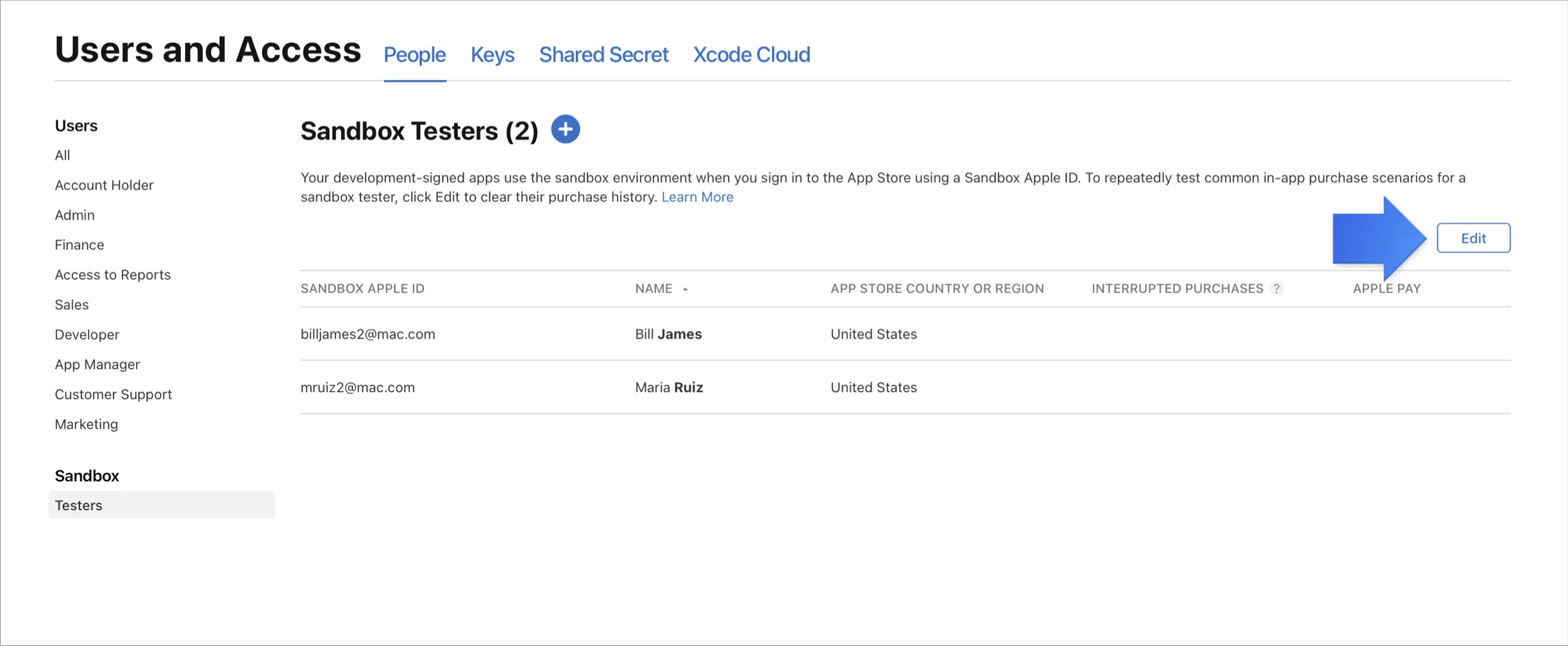The image size is (1568, 646).
Task: Sort by Name column arrow
Action: pyautogui.click(x=685, y=289)
